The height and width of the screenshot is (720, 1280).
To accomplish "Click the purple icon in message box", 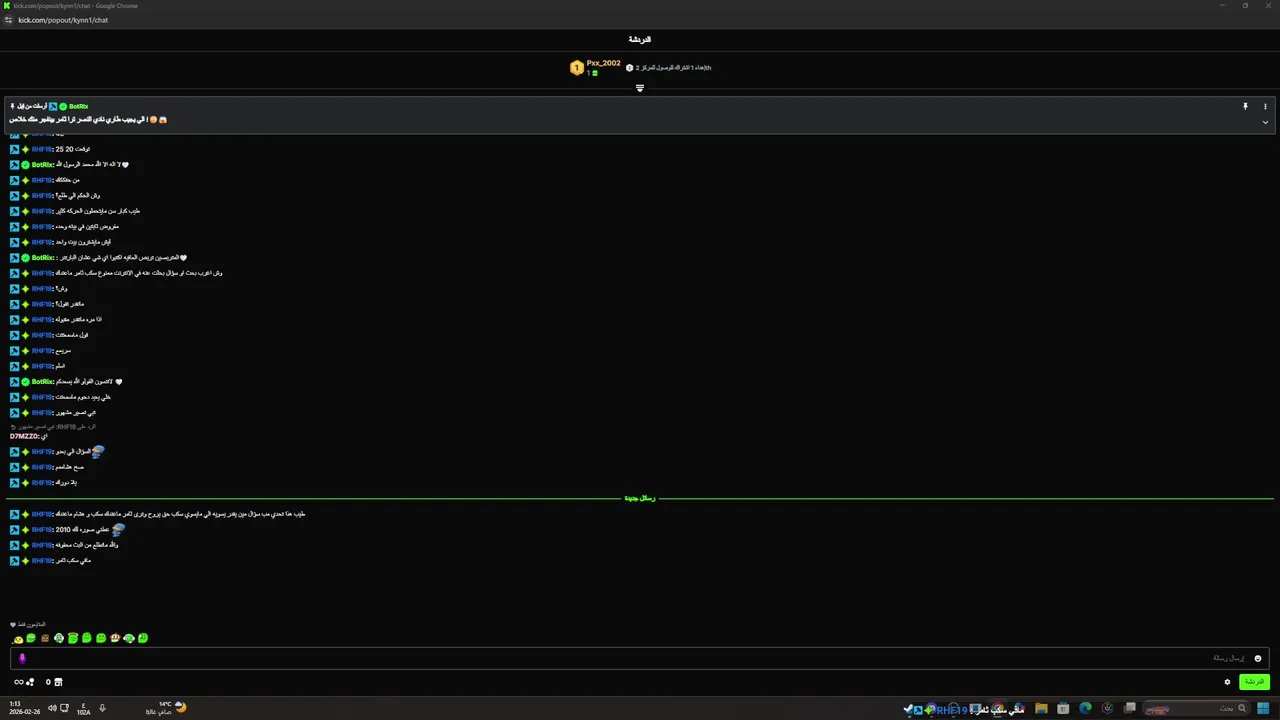I will click(22, 658).
